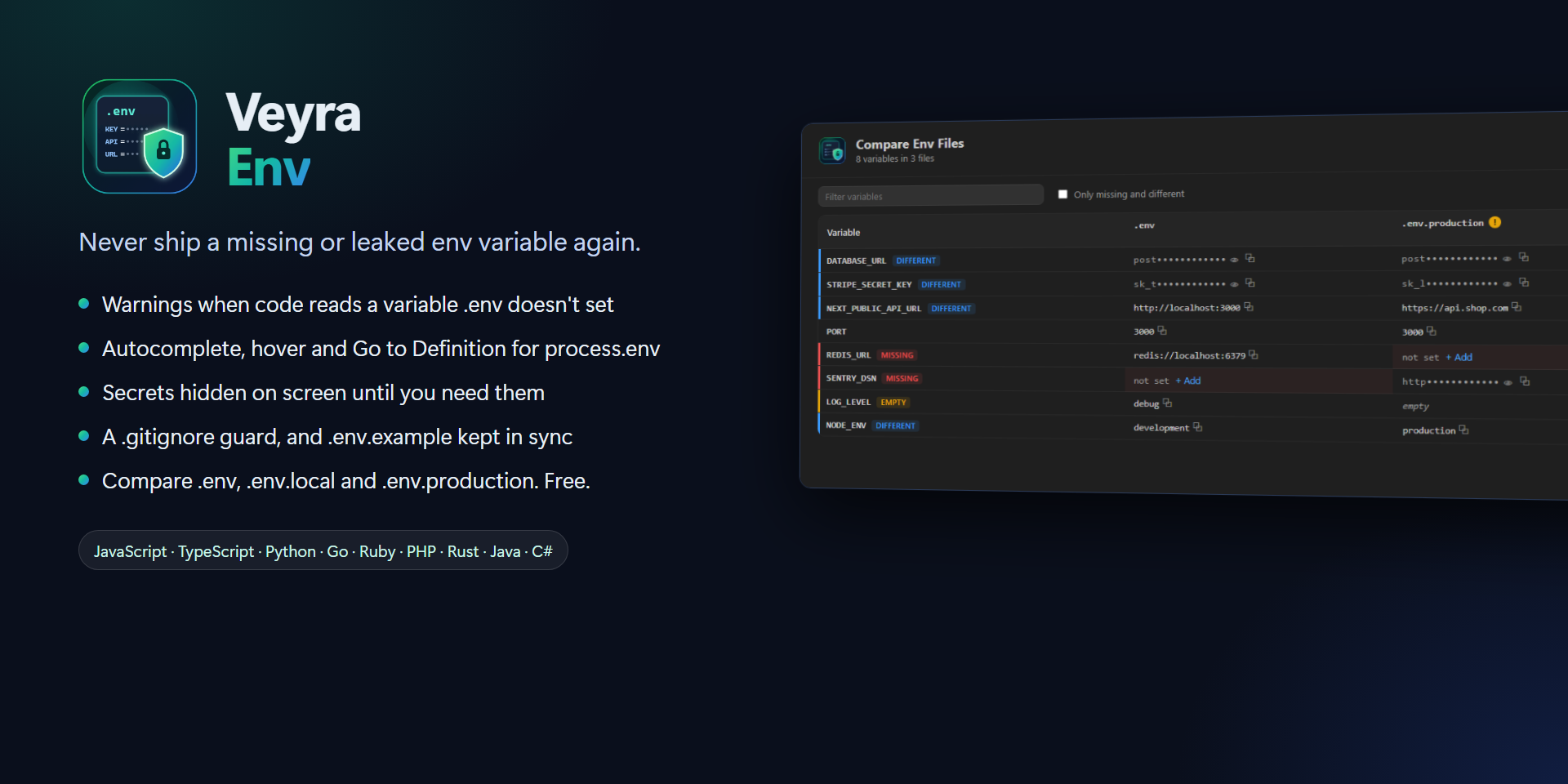Reveal DATABASE_URL secret in .env.production column
The image size is (1568, 784).
click(1507, 258)
